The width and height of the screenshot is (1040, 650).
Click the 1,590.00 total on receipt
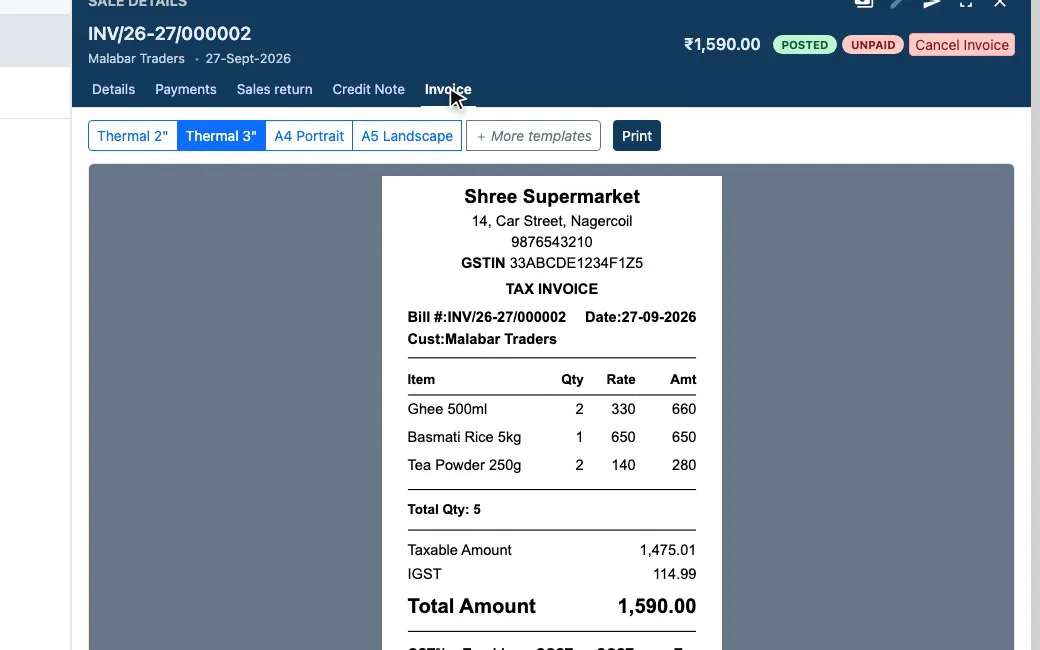657,606
